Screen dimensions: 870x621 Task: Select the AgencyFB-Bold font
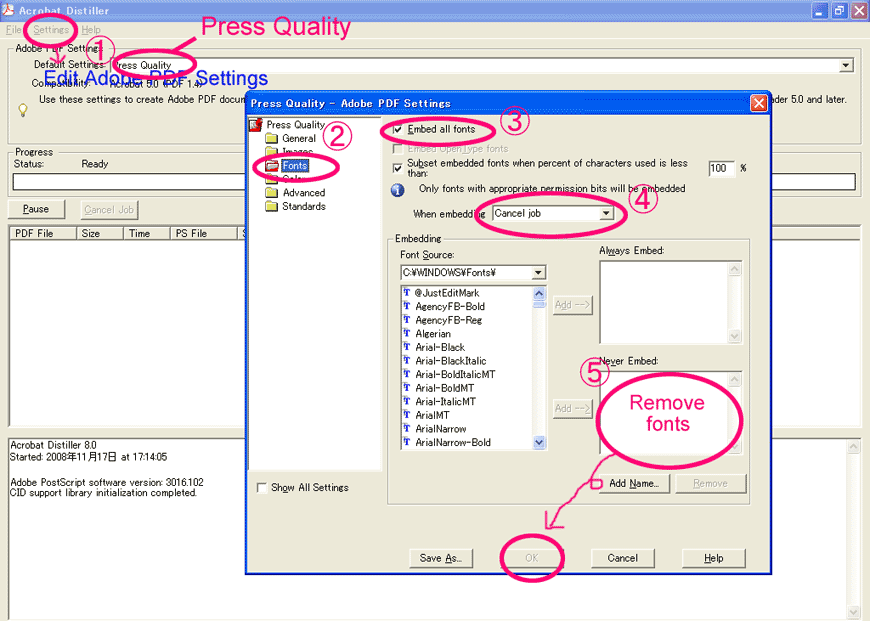point(450,306)
